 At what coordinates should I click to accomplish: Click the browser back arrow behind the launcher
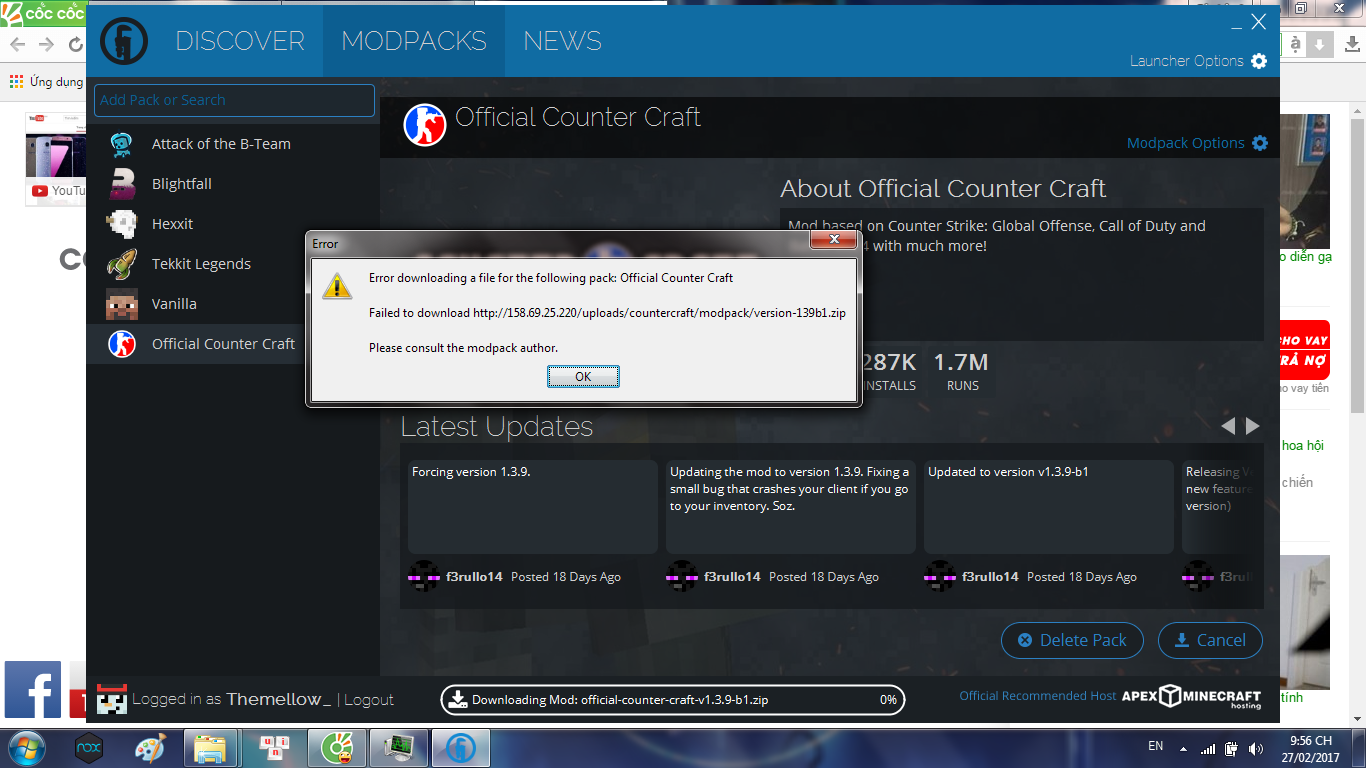click(18, 45)
